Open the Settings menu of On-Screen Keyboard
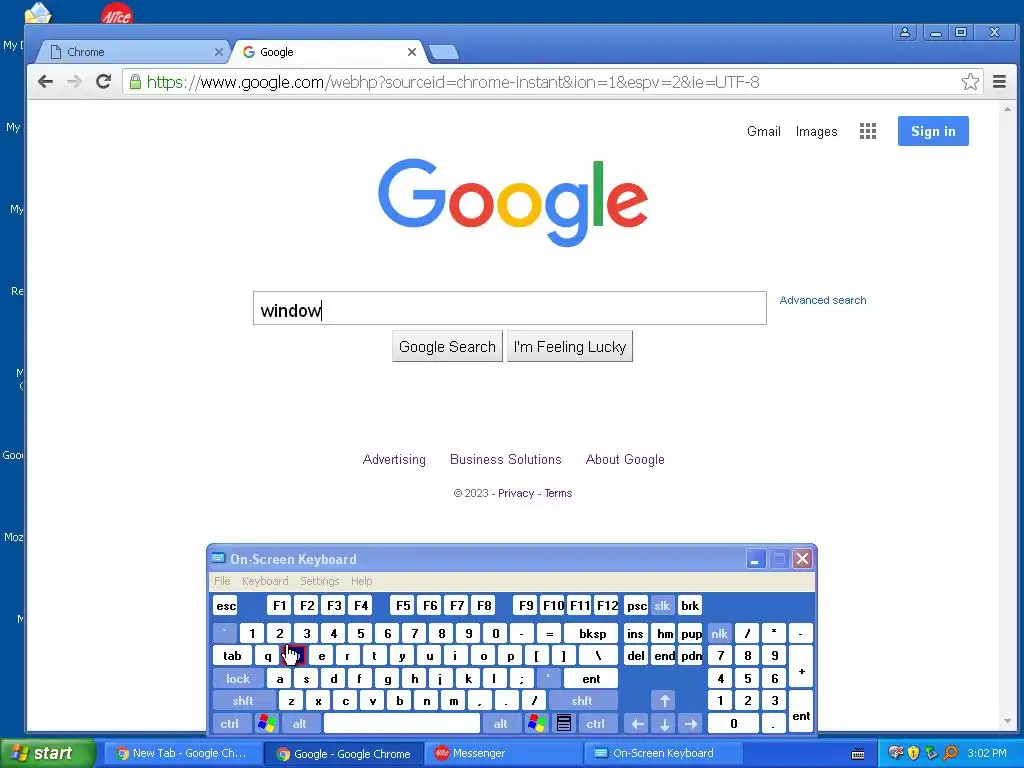This screenshot has width=1024, height=768. pyautogui.click(x=319, y=581)
